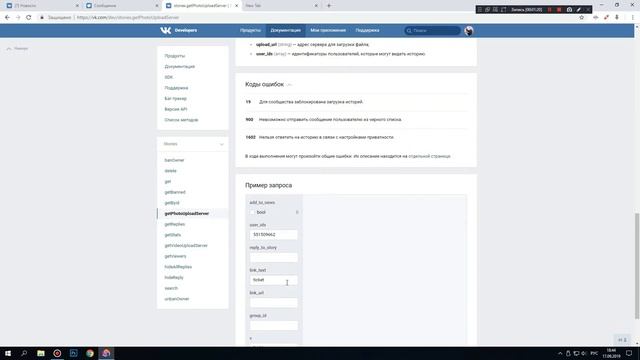This screenshot has width=640, height=360.
Task: Switch to the Новости browser tab
Action: pos(42,6)
